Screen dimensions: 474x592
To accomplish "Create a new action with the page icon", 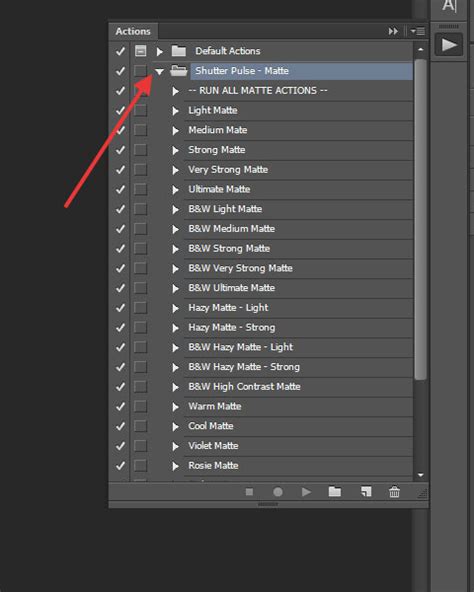I will 366,492.
